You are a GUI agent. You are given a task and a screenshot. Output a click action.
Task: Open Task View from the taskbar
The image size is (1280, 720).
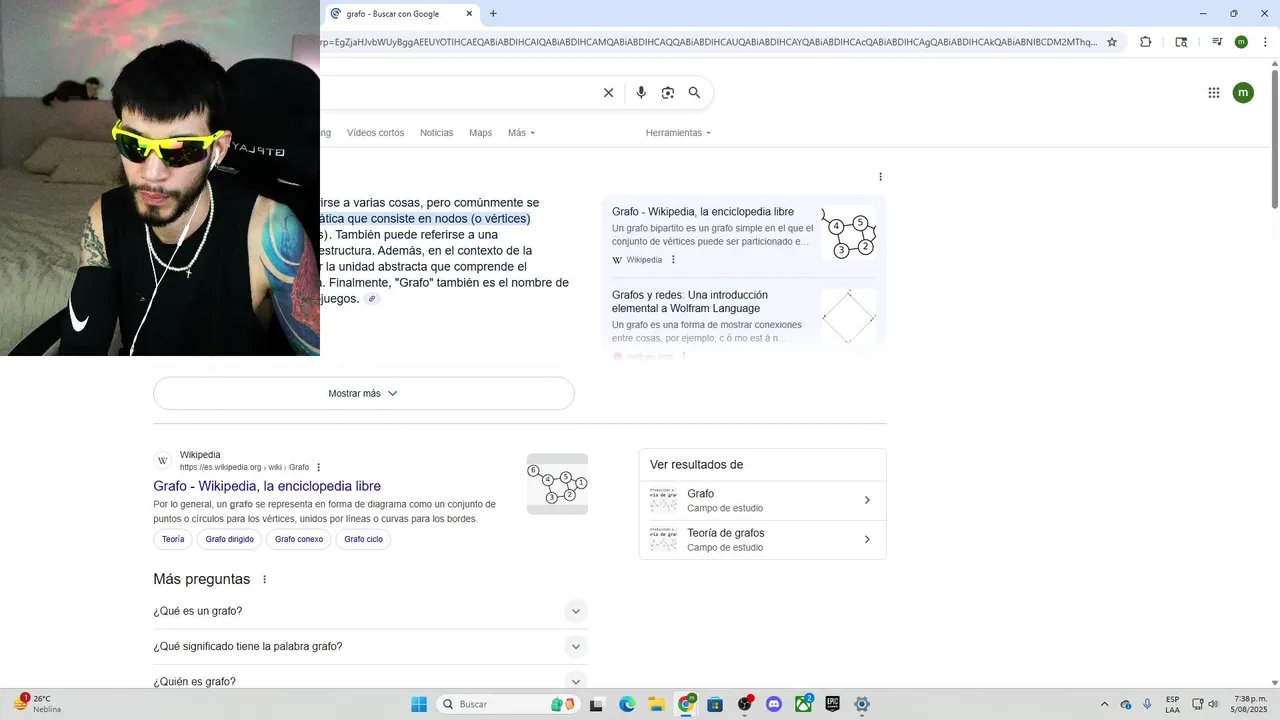(x=597, y=704)
